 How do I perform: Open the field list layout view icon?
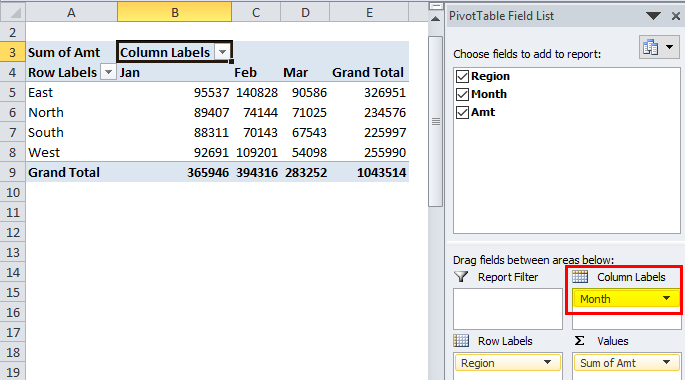[x=650, y=47]
